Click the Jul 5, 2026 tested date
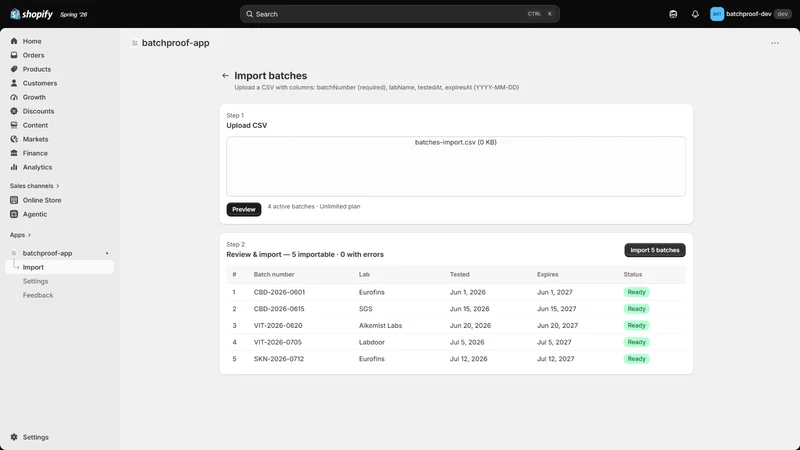Image resolution: width=800 pixels, height=450 pixels. click(x=467, y=342)
